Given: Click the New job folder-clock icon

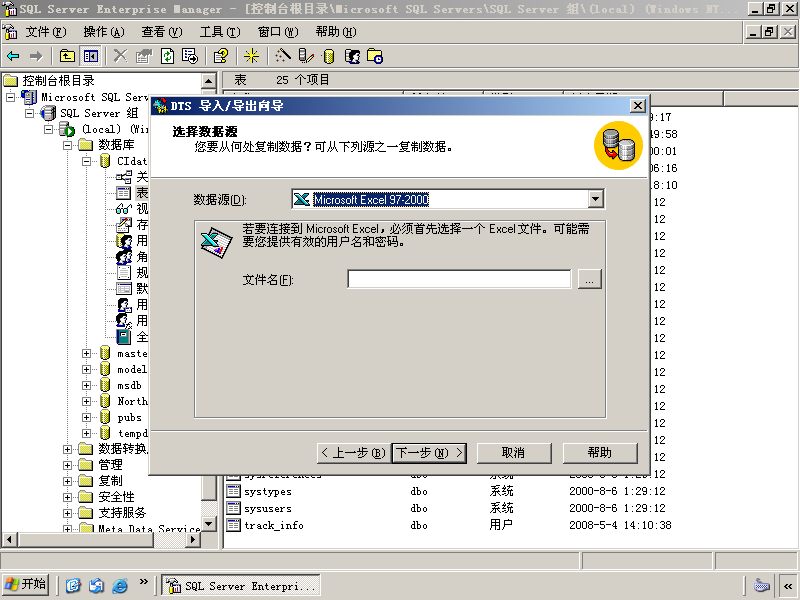Looking at the screenshot, I should [375, 56].
